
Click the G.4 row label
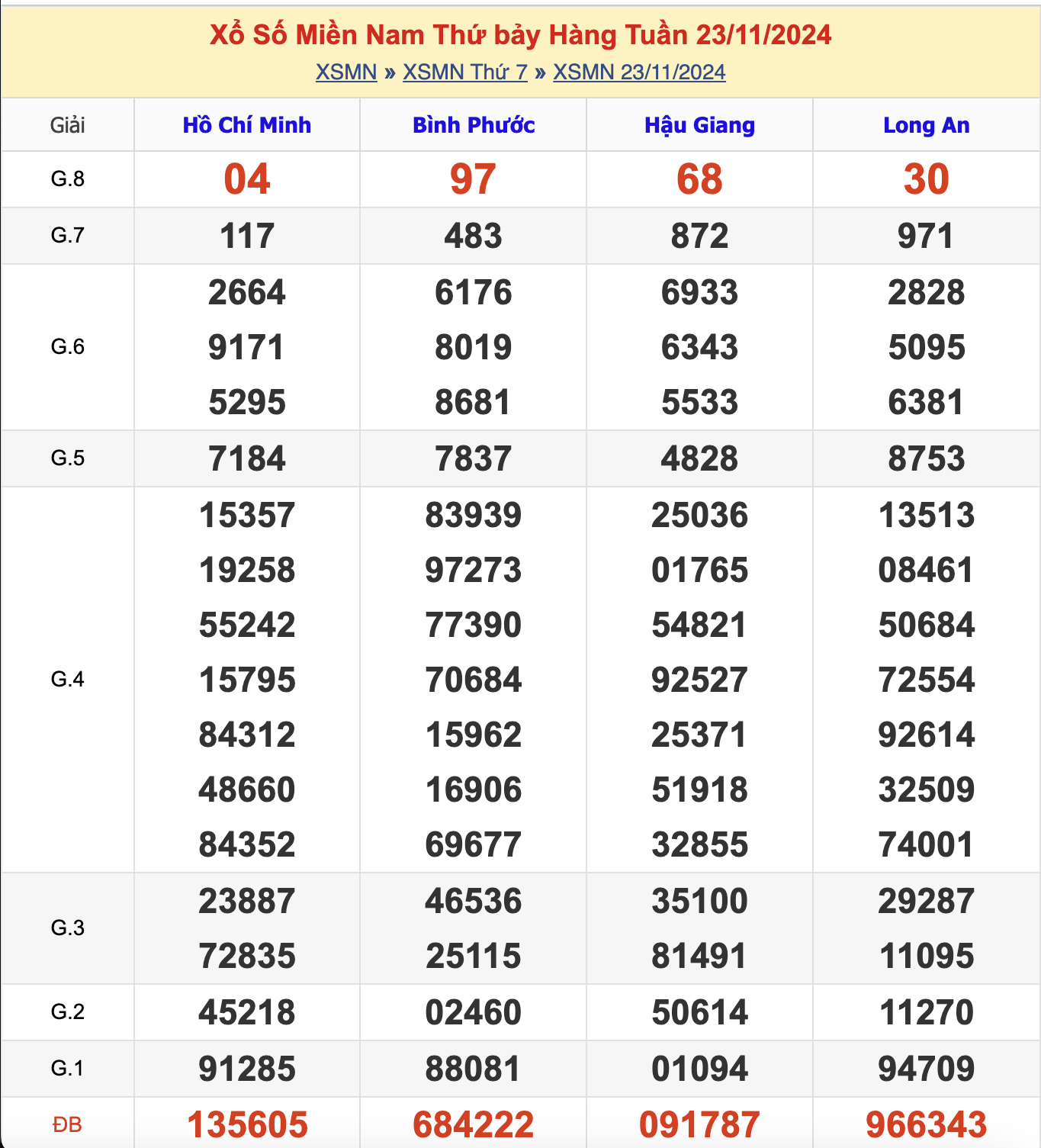point(68,680)
